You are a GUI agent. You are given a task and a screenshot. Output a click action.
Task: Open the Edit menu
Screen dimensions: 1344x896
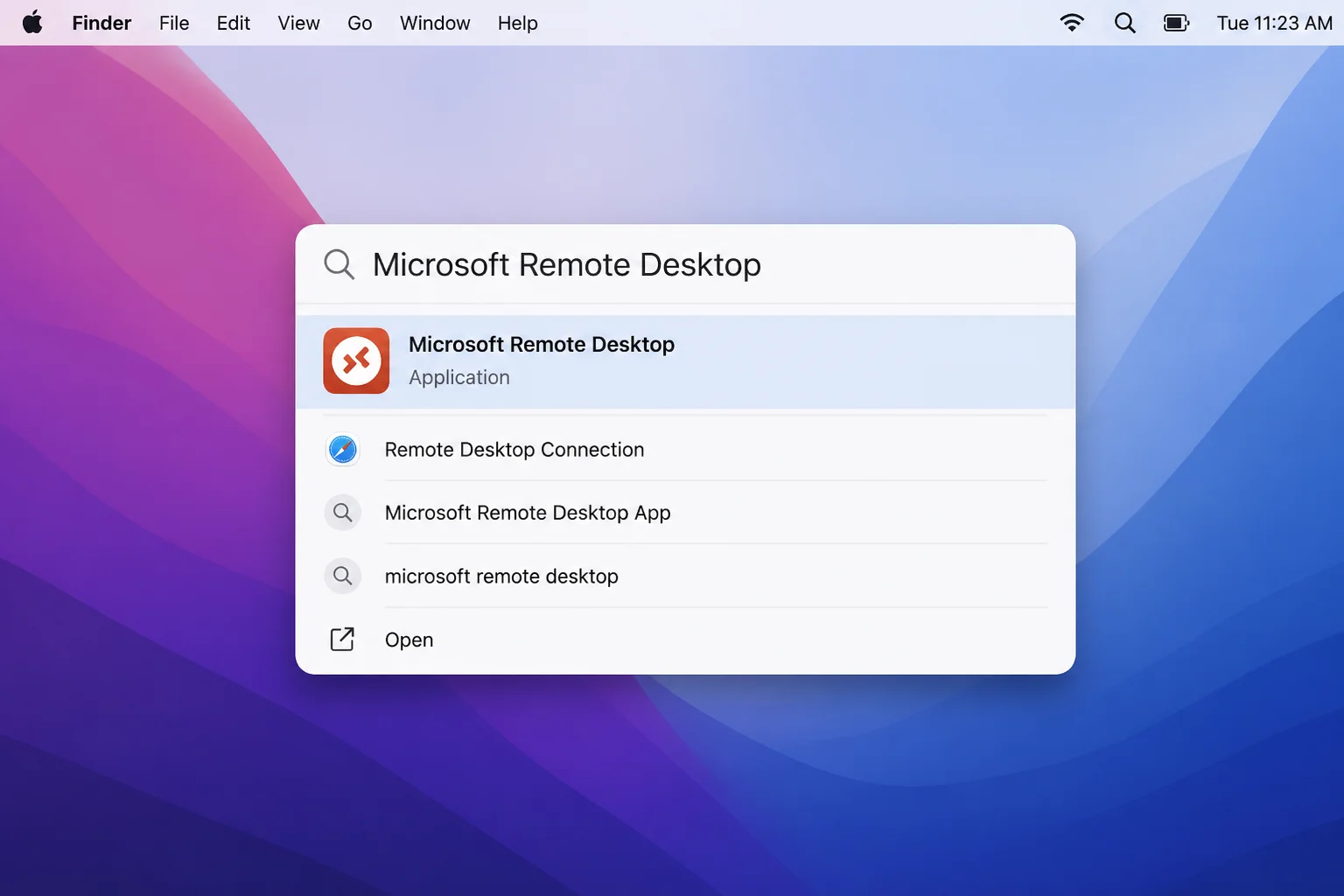(234, 23)
